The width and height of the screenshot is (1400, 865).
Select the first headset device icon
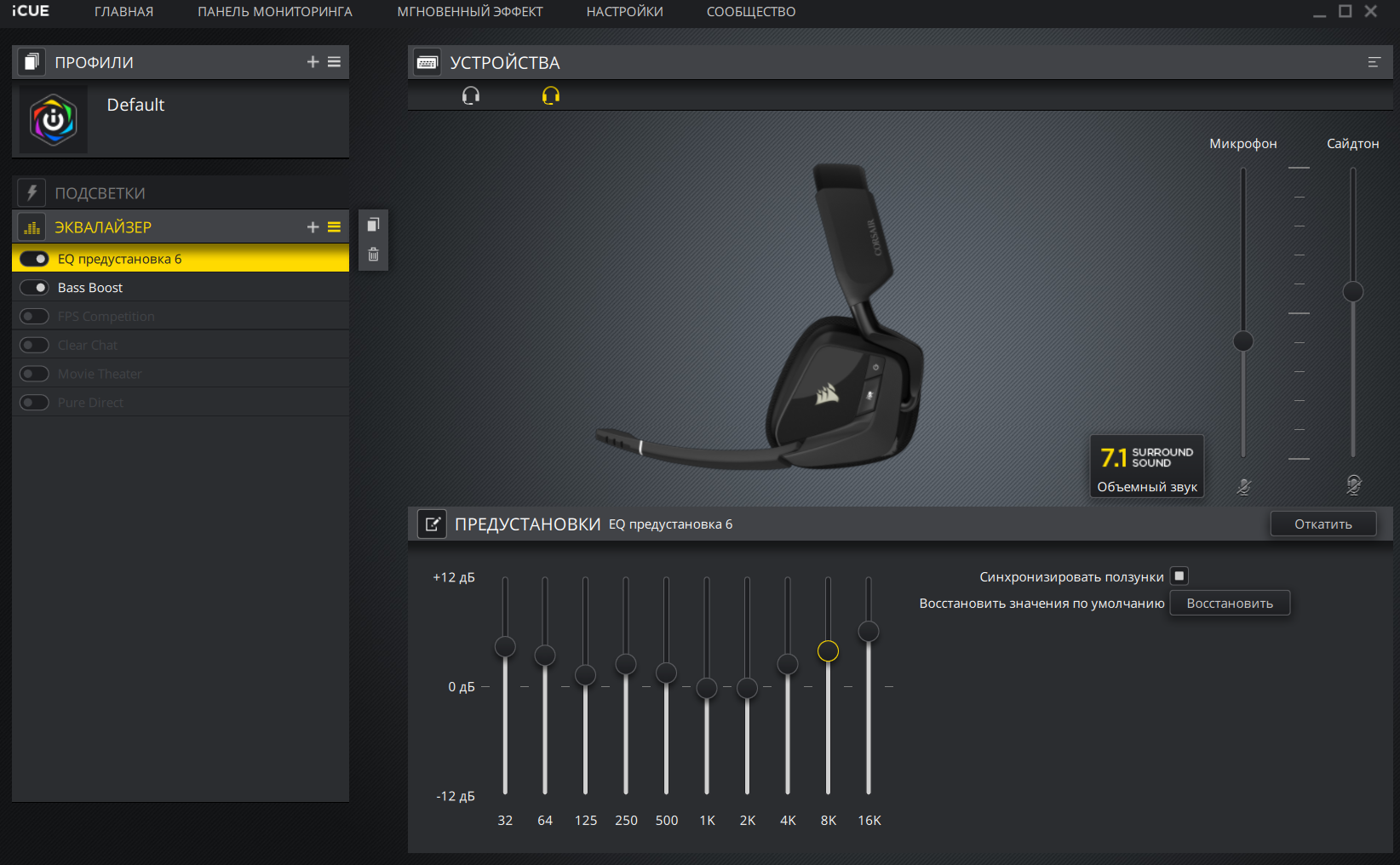coord(471,95)
